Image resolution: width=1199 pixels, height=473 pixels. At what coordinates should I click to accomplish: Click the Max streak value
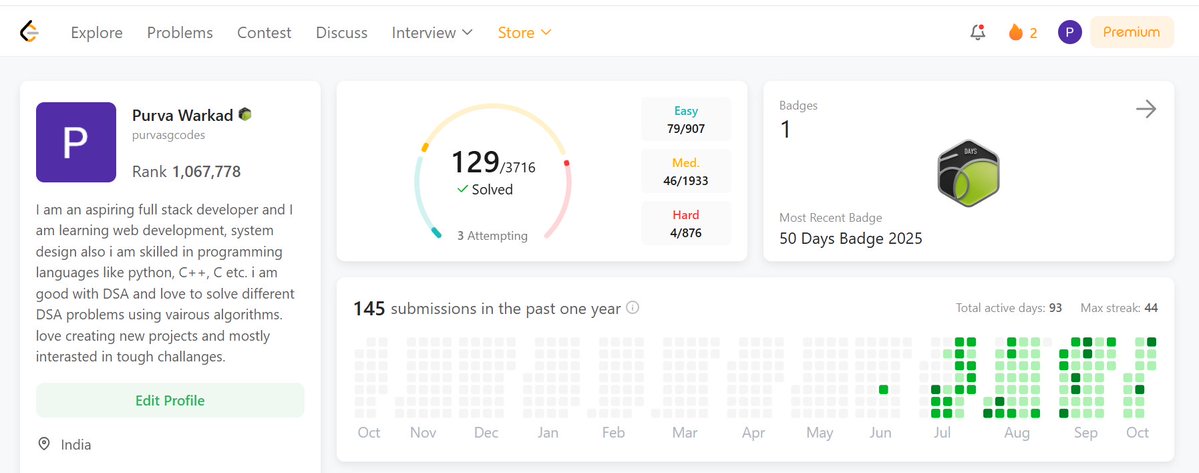coord(1151,308)
